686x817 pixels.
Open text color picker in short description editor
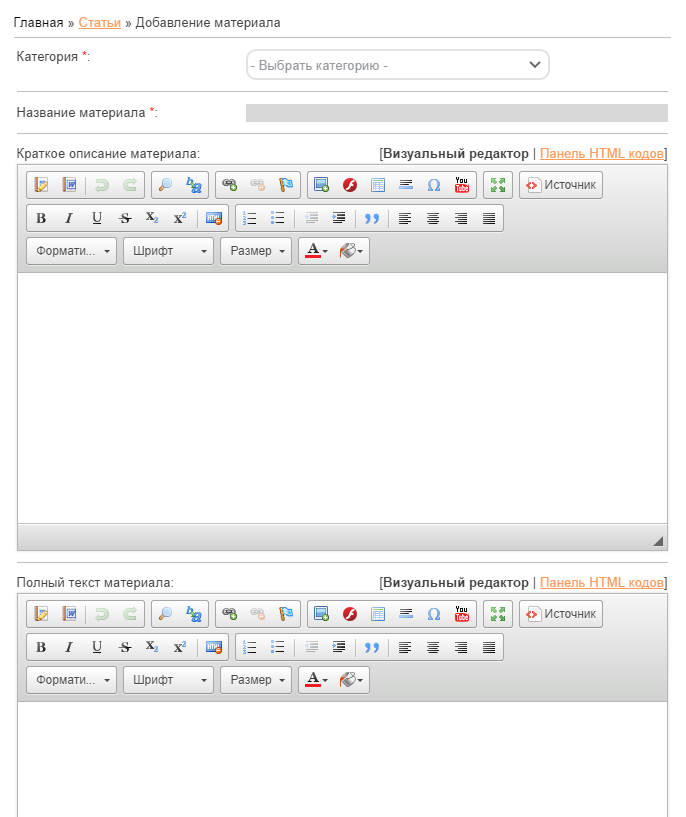point(316,251)
